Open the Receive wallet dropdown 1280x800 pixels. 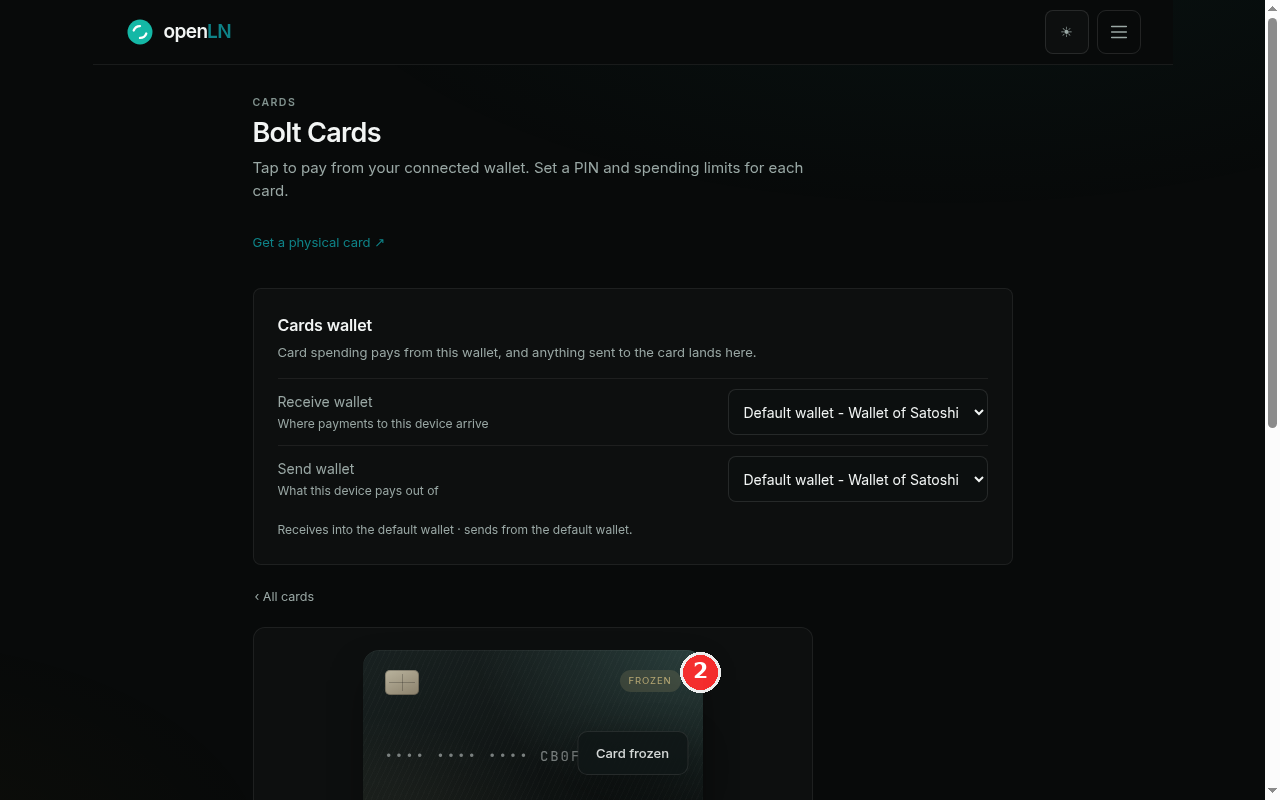[858, 412]
